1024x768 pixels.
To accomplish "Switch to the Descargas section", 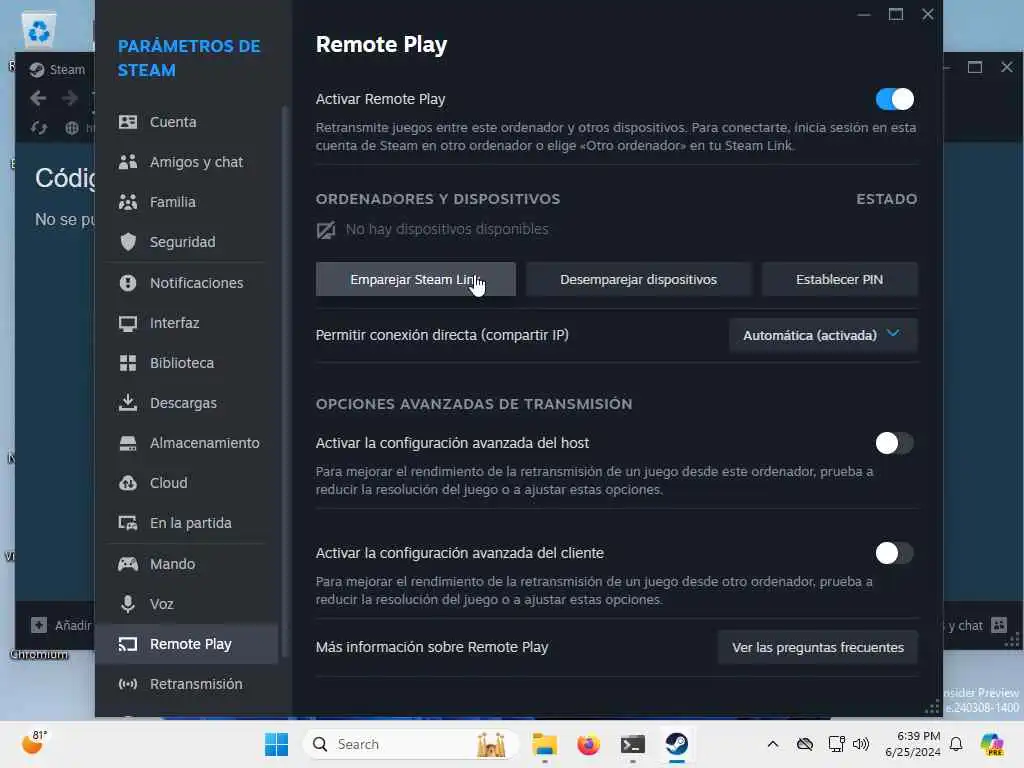I will 188,403.
